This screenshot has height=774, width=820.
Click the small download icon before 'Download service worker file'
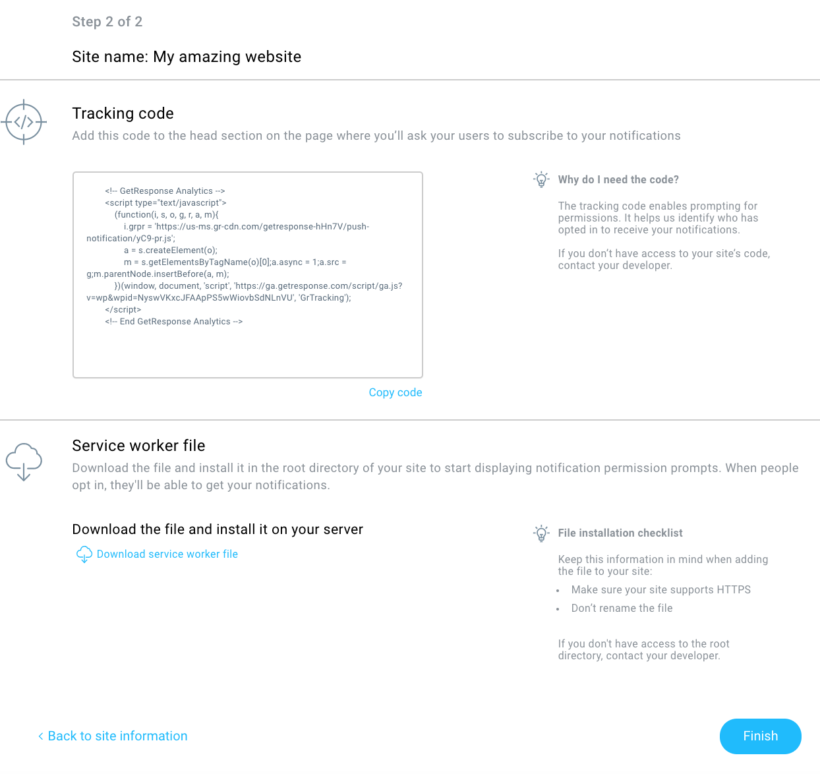84,553
